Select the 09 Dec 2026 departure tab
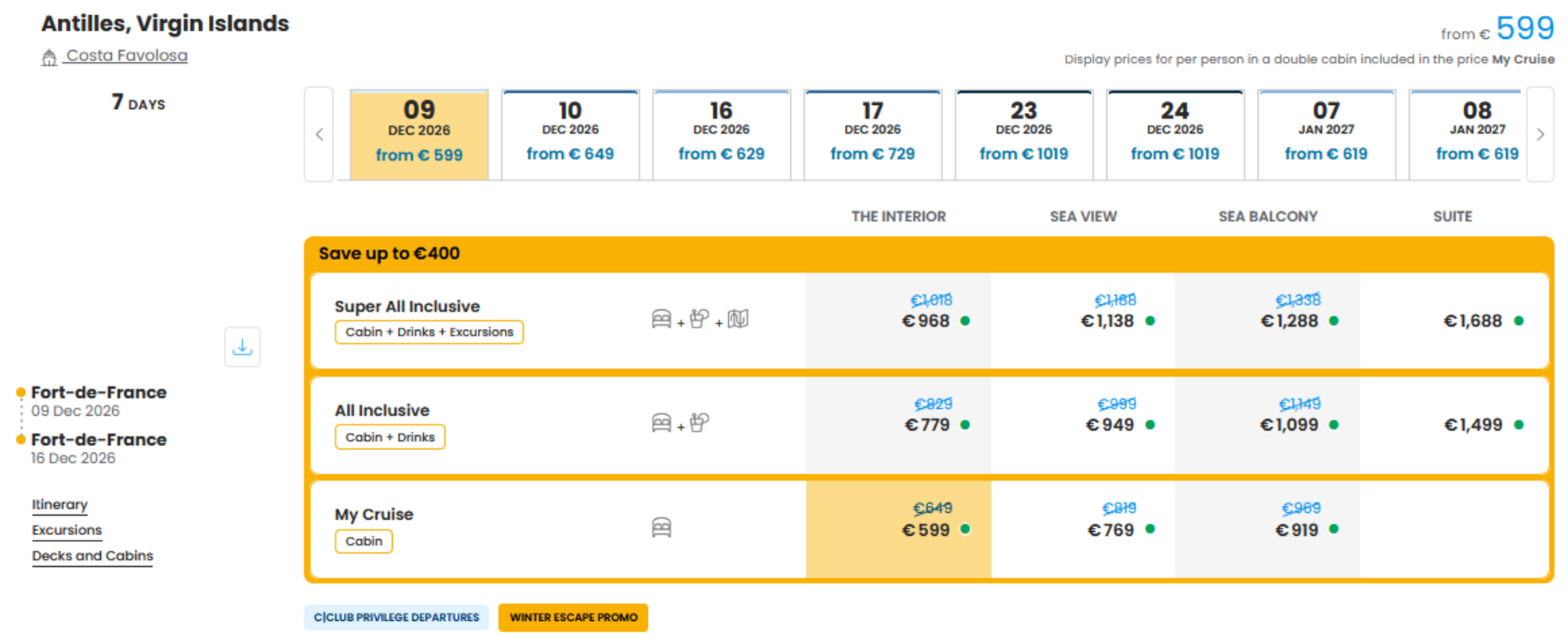Screen dimensions: 1568x636 click(x=419, y=134)
